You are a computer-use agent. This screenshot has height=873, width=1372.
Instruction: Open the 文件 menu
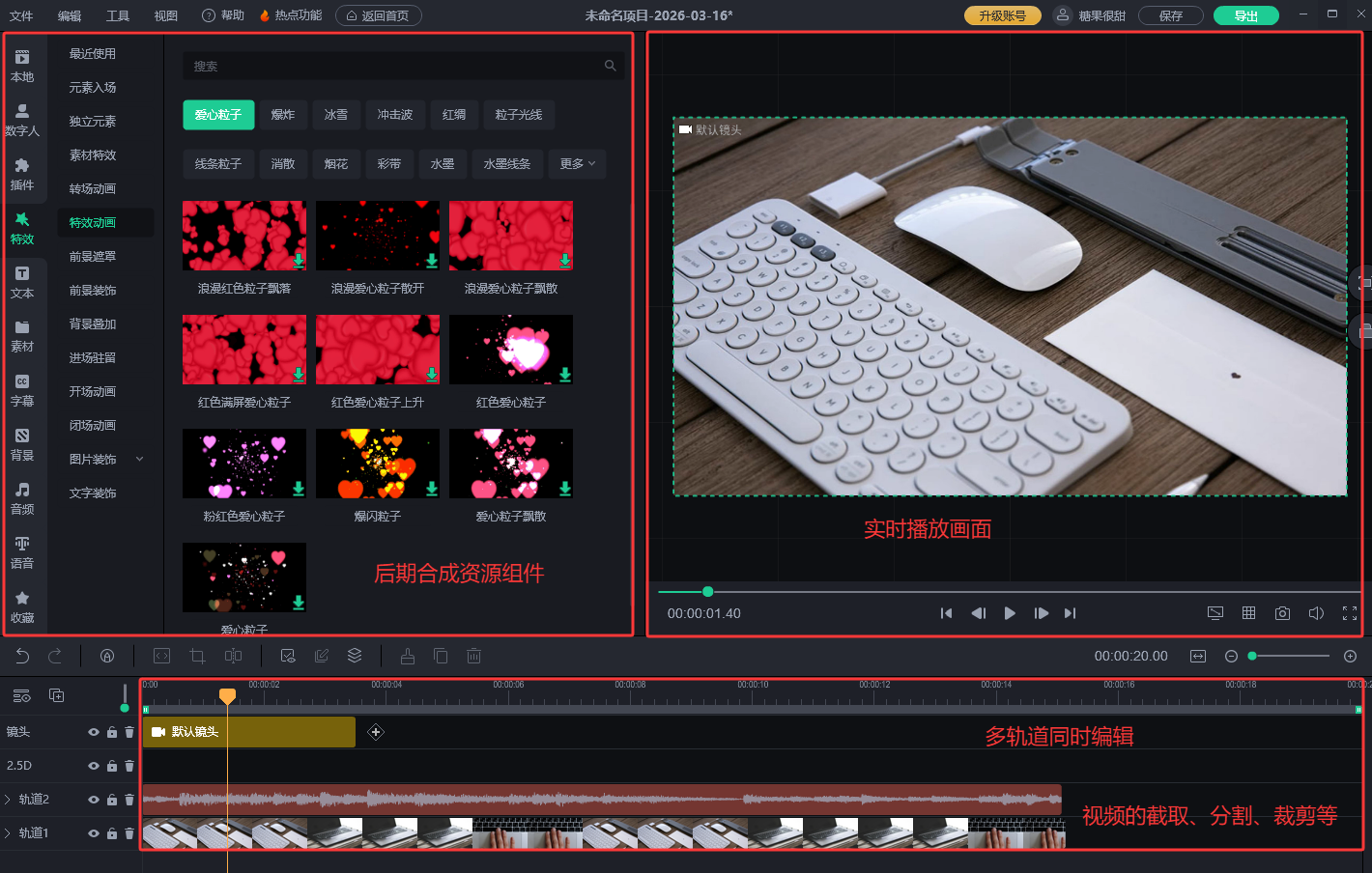[21, 15]
